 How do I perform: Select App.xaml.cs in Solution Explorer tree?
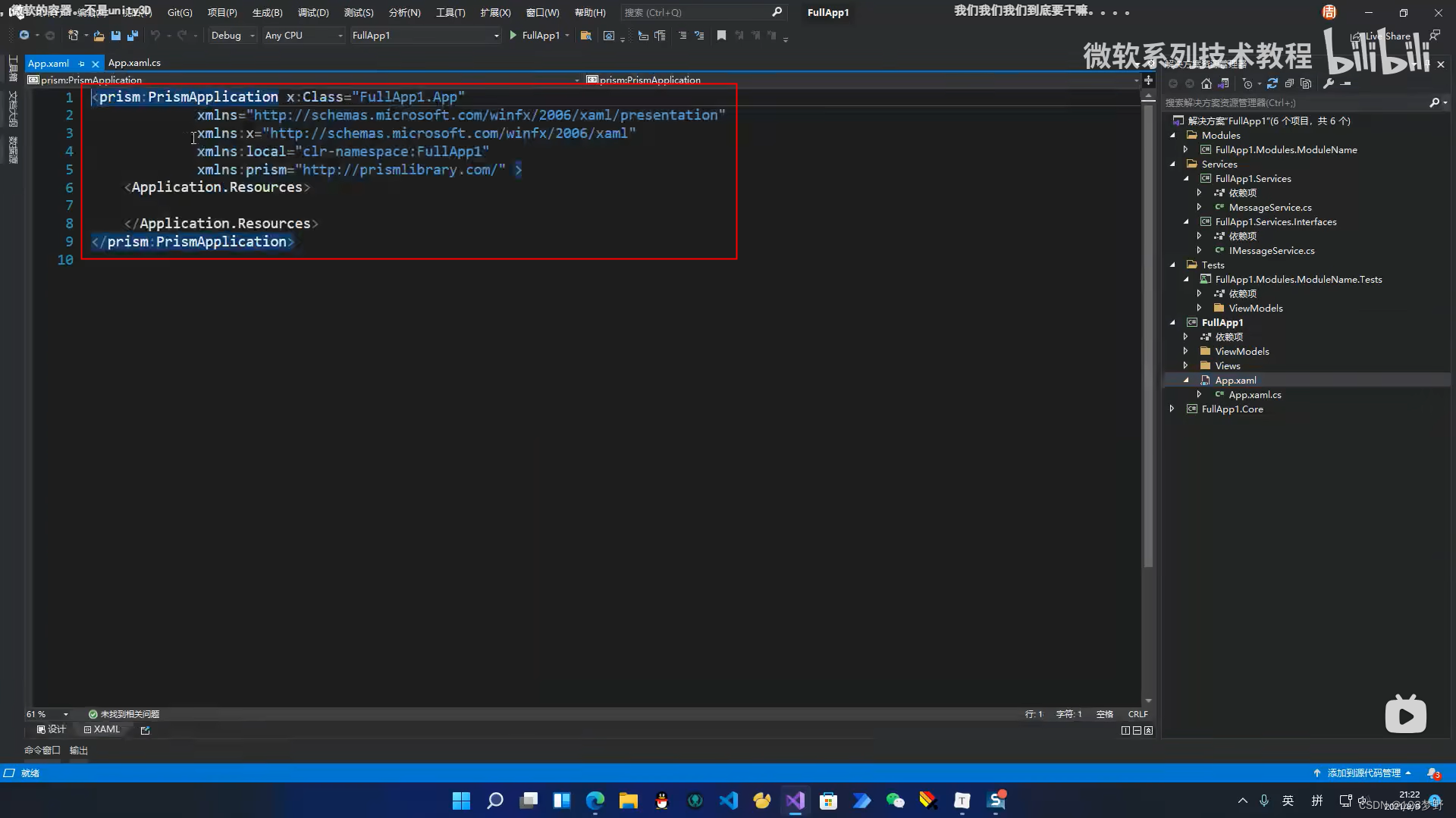[1255, 395]
